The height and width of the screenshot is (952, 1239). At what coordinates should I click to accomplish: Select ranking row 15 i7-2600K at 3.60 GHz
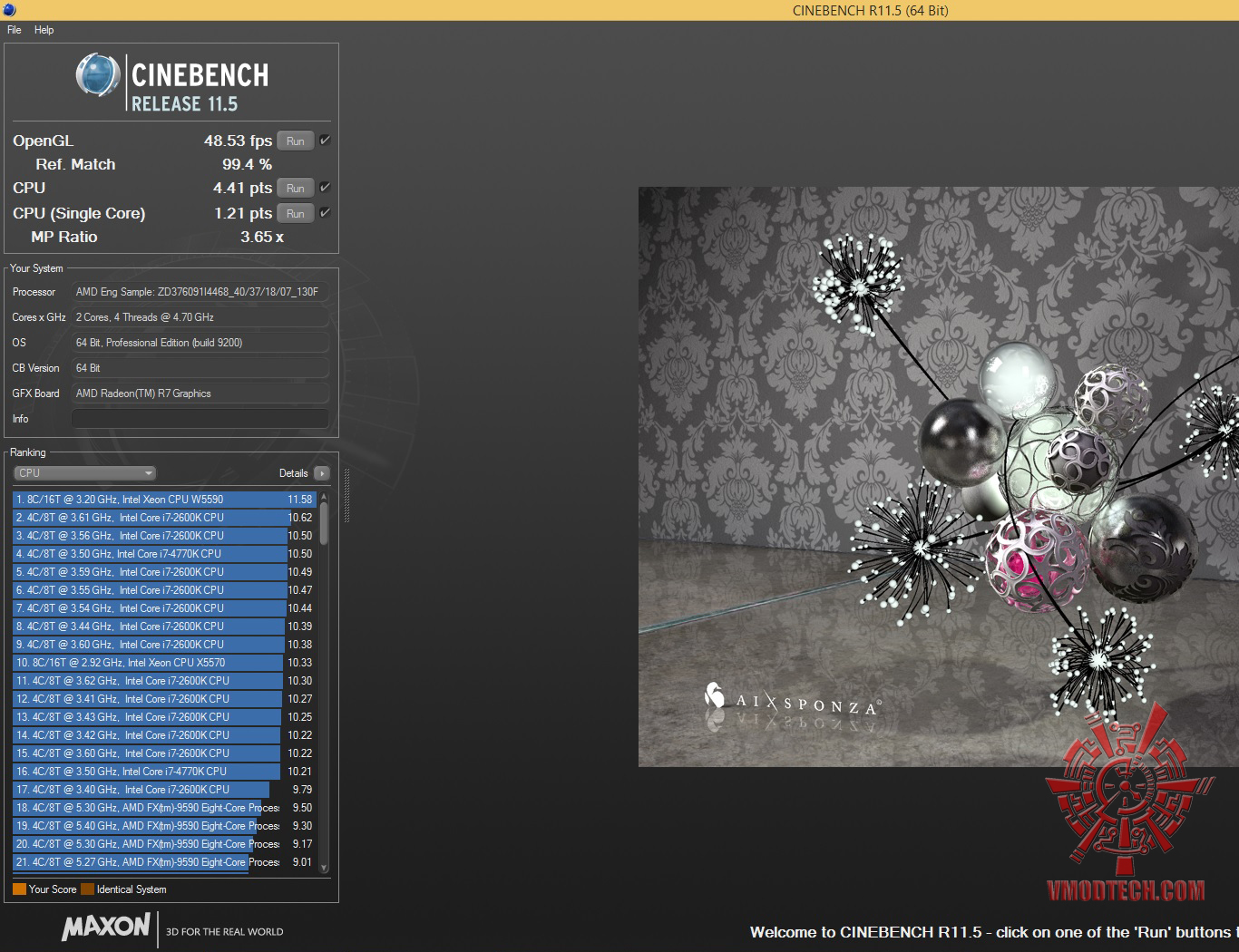click(x=164, y=753)
